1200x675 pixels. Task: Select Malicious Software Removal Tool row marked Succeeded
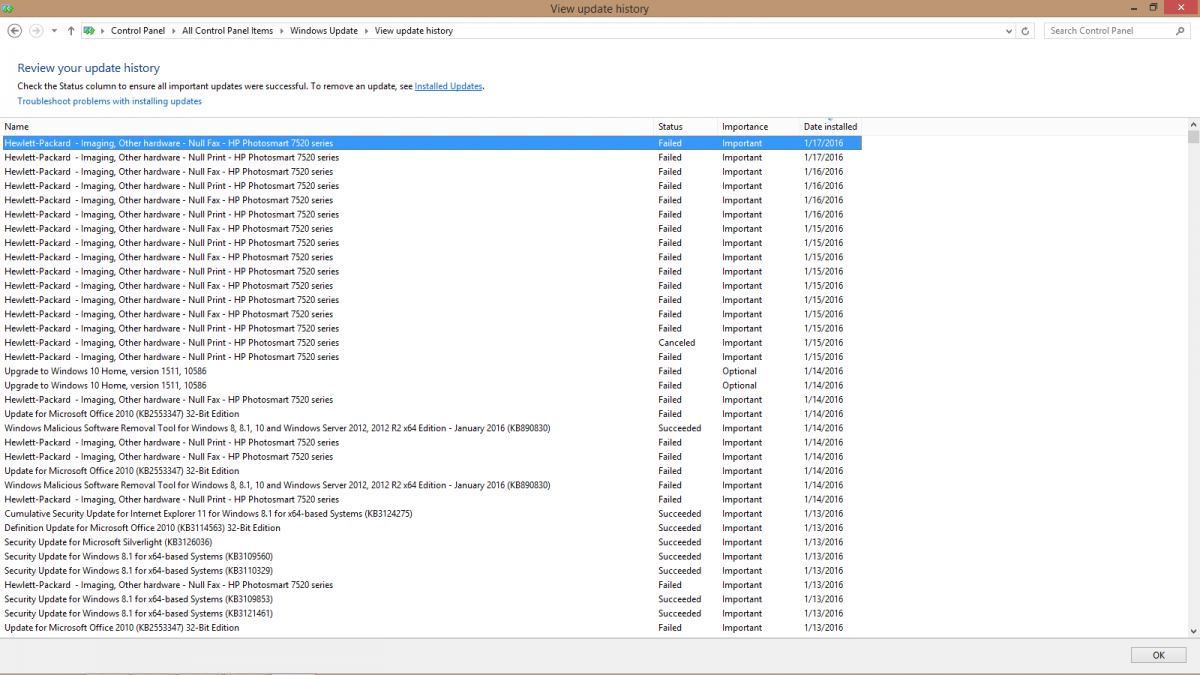[431, 428]
